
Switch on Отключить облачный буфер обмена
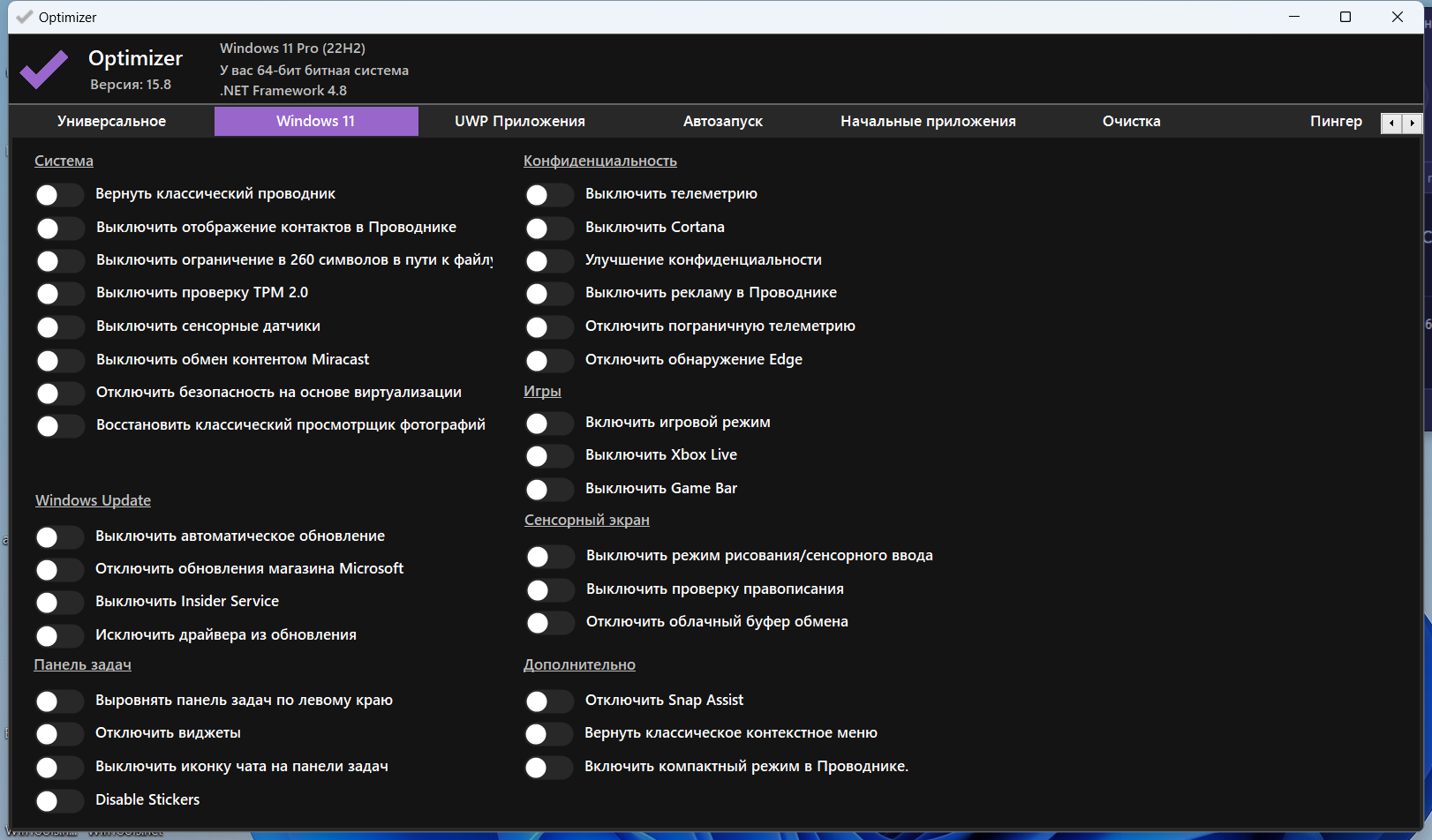[549, 623]
